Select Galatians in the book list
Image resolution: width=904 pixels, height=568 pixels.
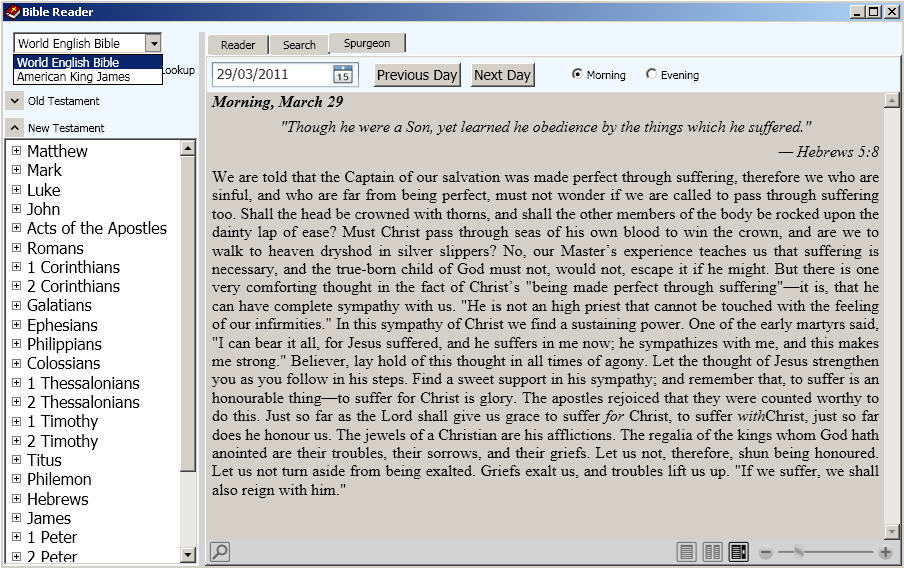tap(59, 305)
